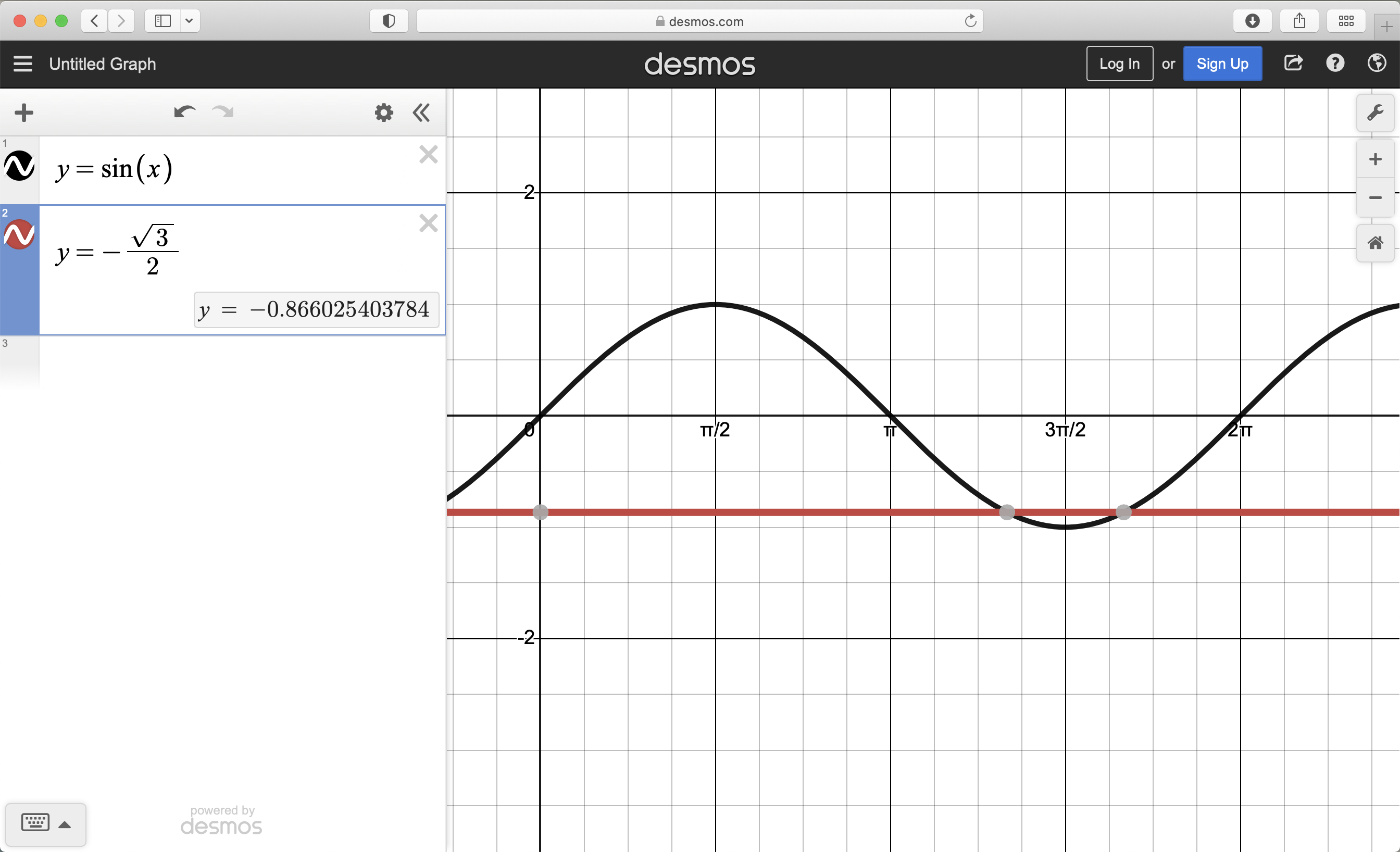
Task: Click the Log In button
Action: [x=1119, y=63]
